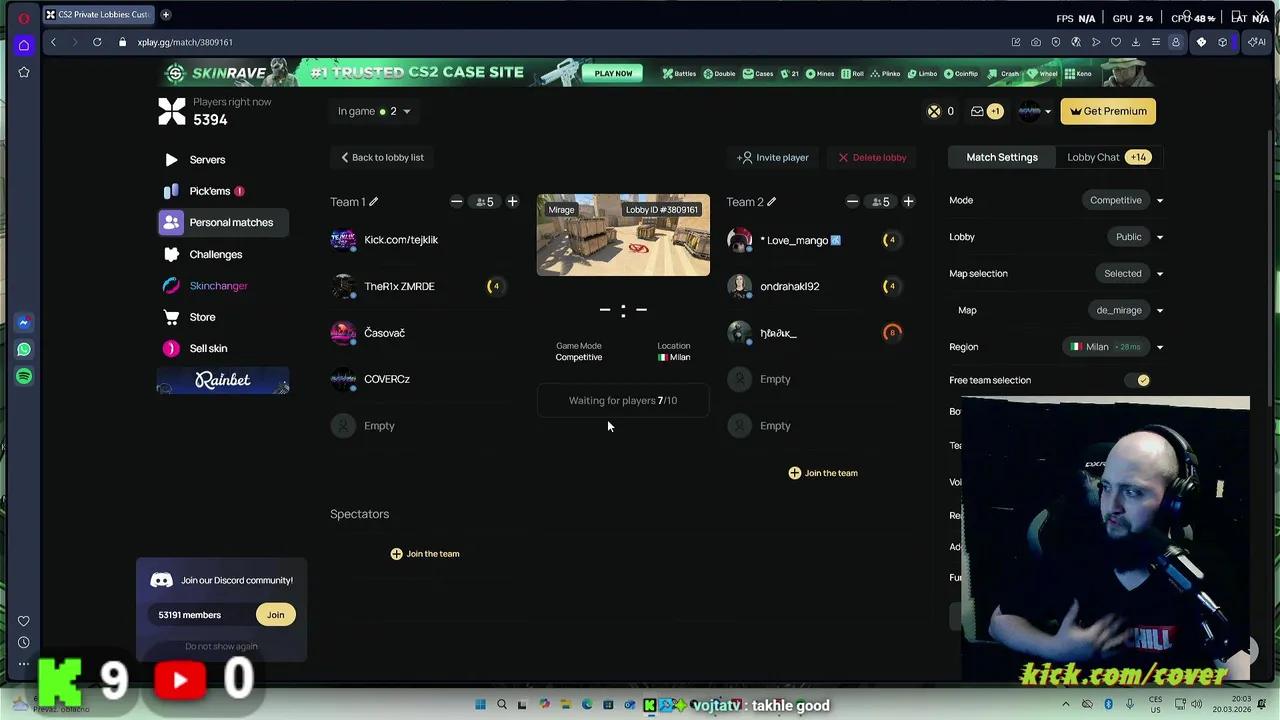Screen dimensions: 1280x720
Task: Add page to favorites heart icon
Action: tap(1116, 42)
